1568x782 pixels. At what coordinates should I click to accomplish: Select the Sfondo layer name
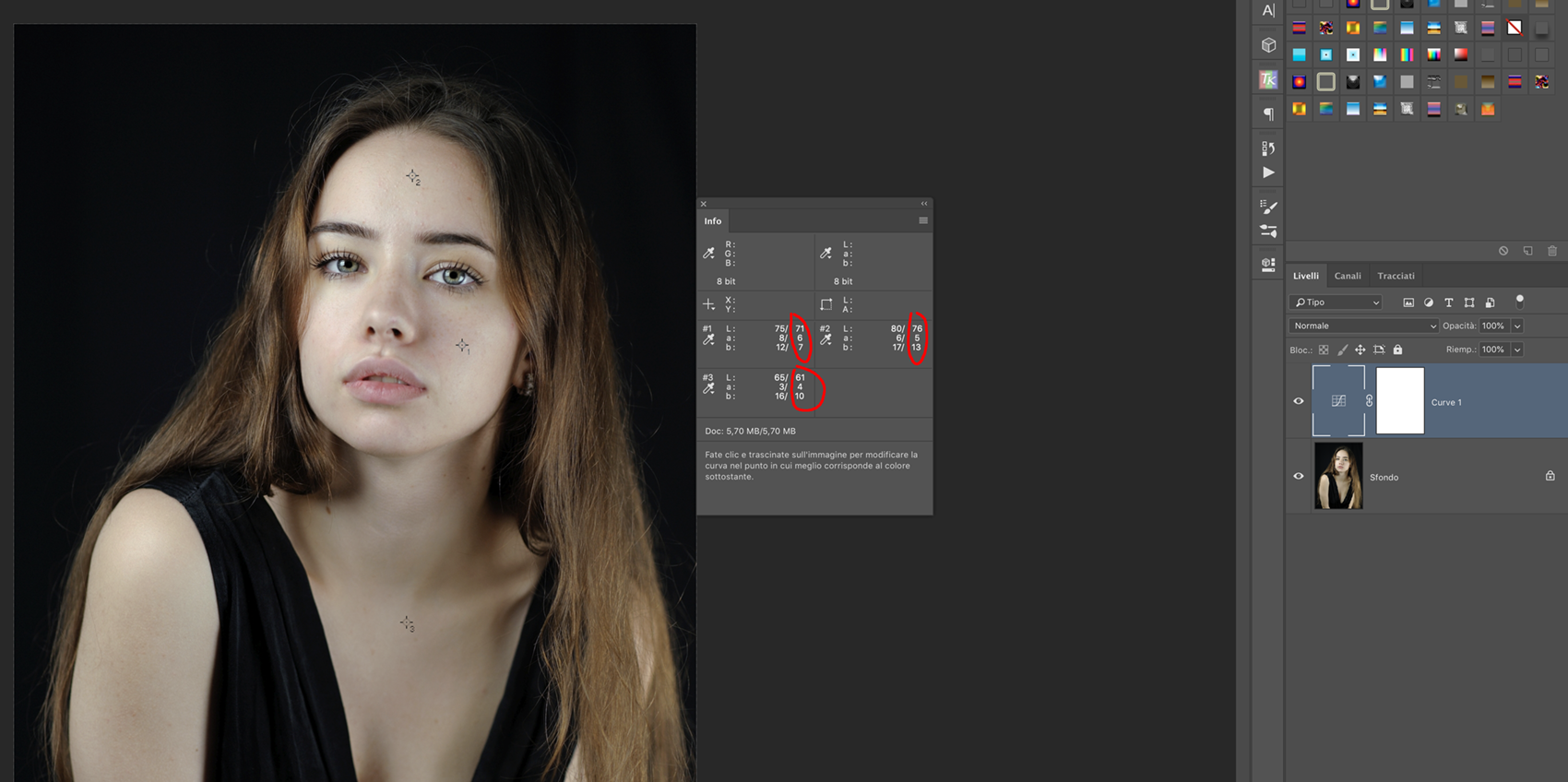point(1384,477)
